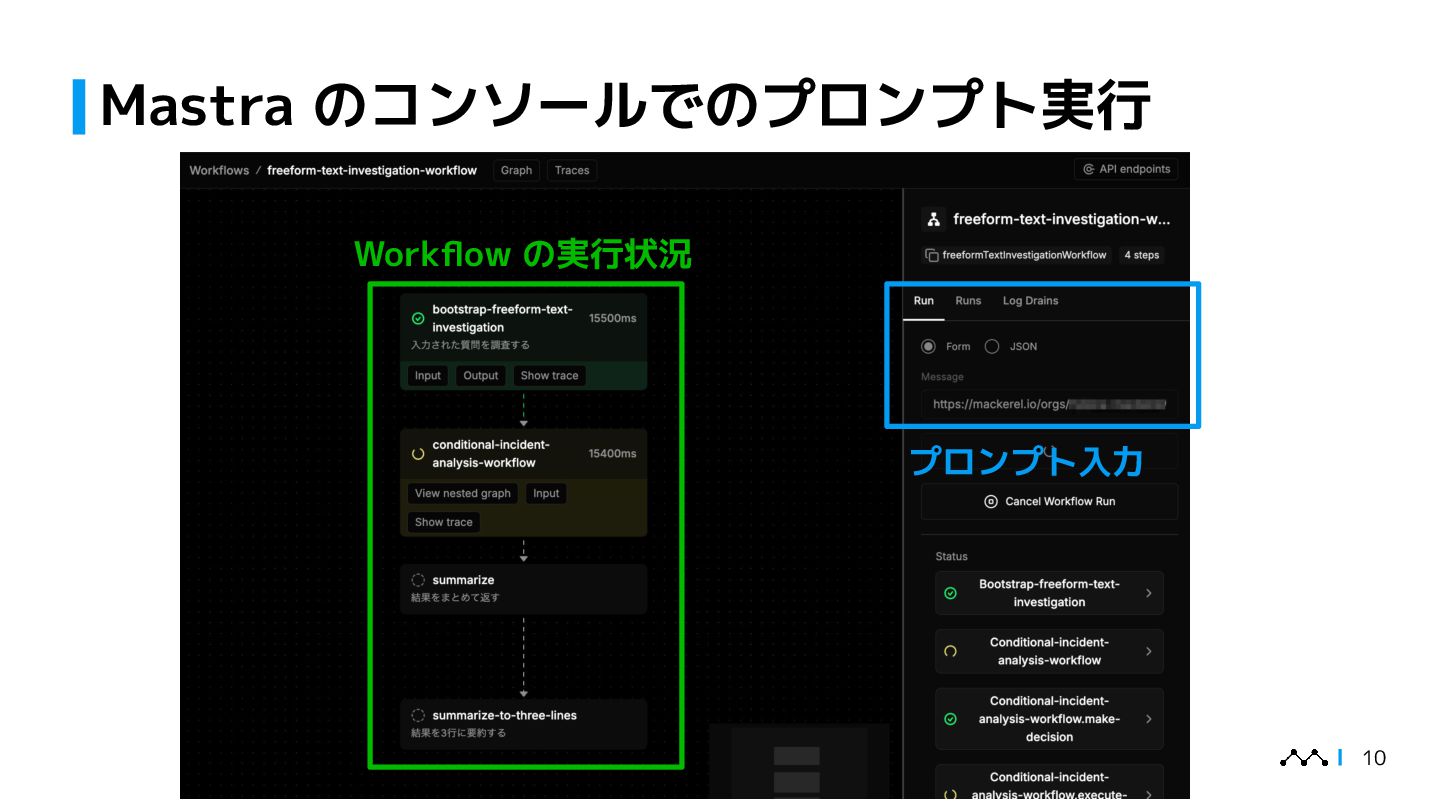
Task: Switch to the Run tab
Action: 924,301
